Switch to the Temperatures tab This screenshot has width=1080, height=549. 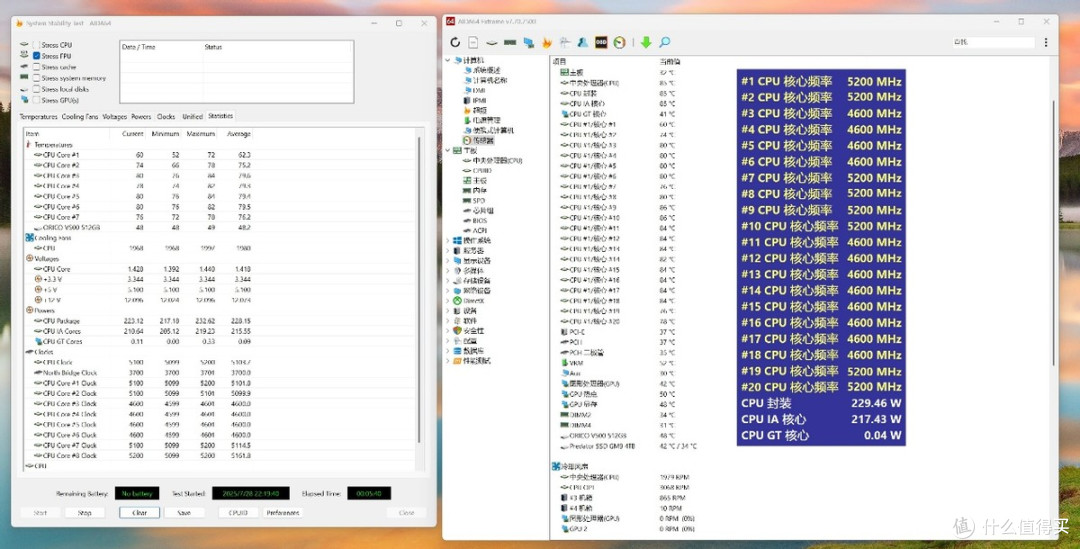coord(39,117)
